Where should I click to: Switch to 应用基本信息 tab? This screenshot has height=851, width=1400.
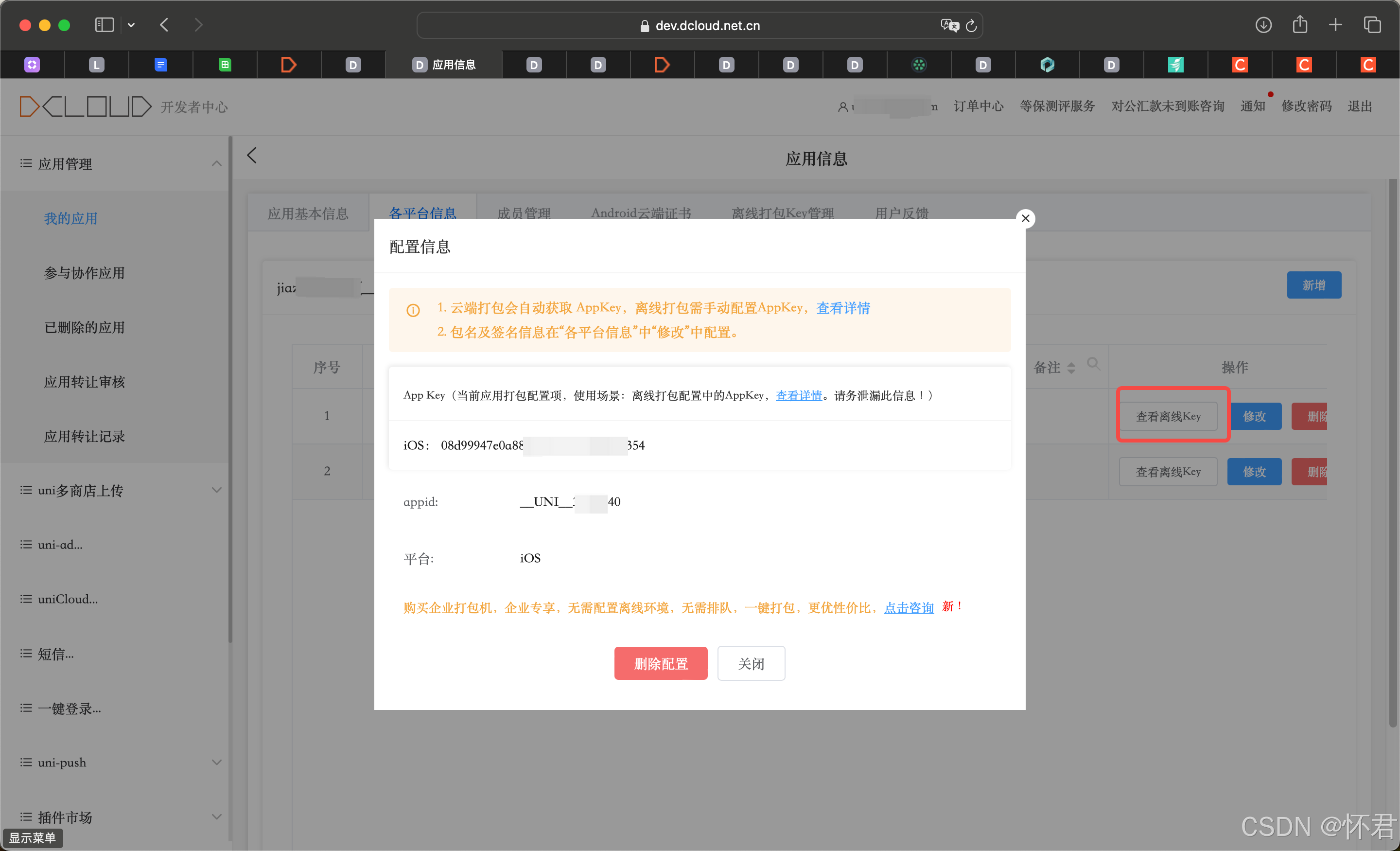(x=308, y=213)
